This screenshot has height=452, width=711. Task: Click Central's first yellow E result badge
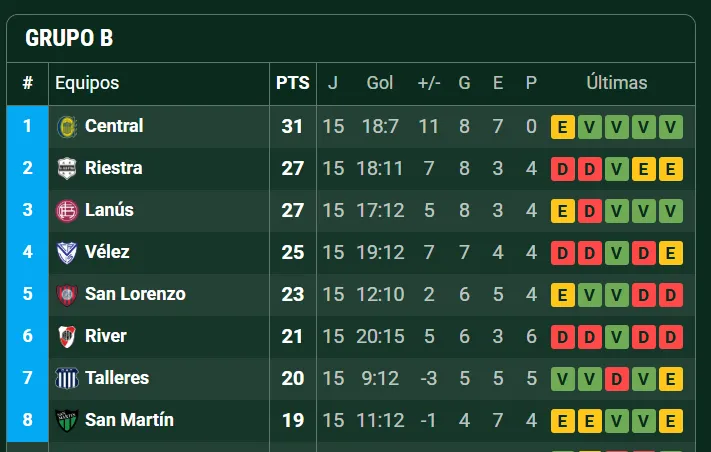point(563,127)
